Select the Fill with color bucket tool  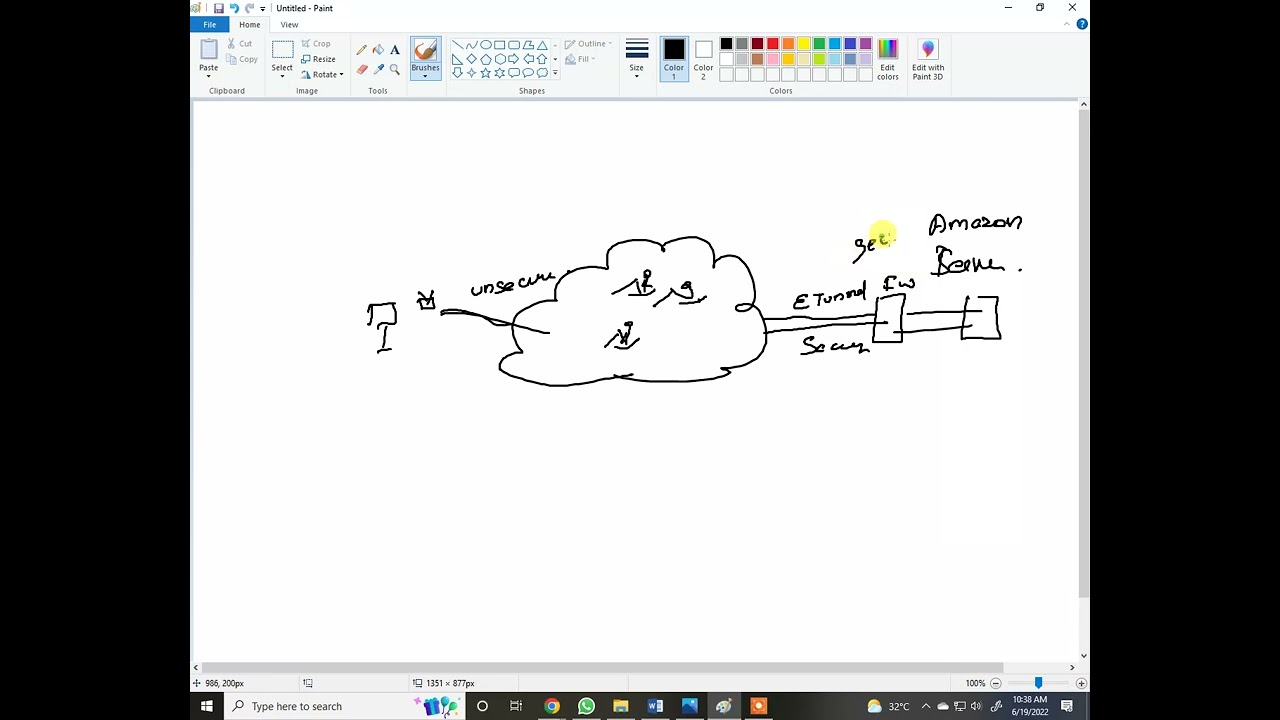378,50
